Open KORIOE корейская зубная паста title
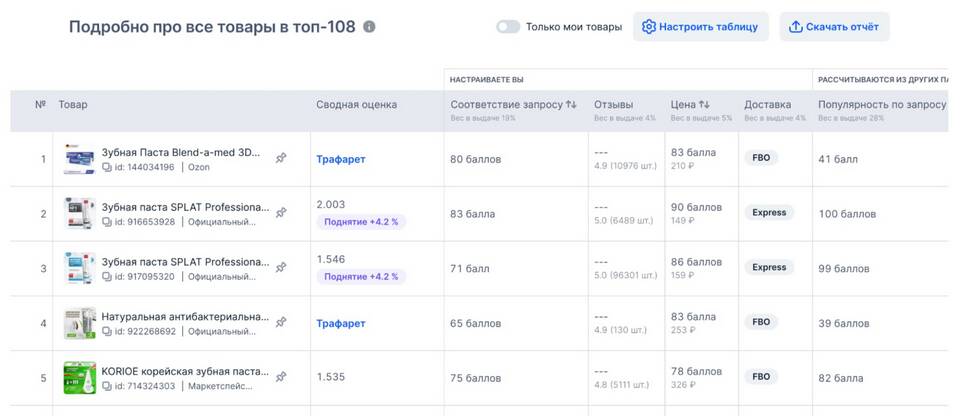The height and width of the screenshot is (416, 960). [185, 371]
